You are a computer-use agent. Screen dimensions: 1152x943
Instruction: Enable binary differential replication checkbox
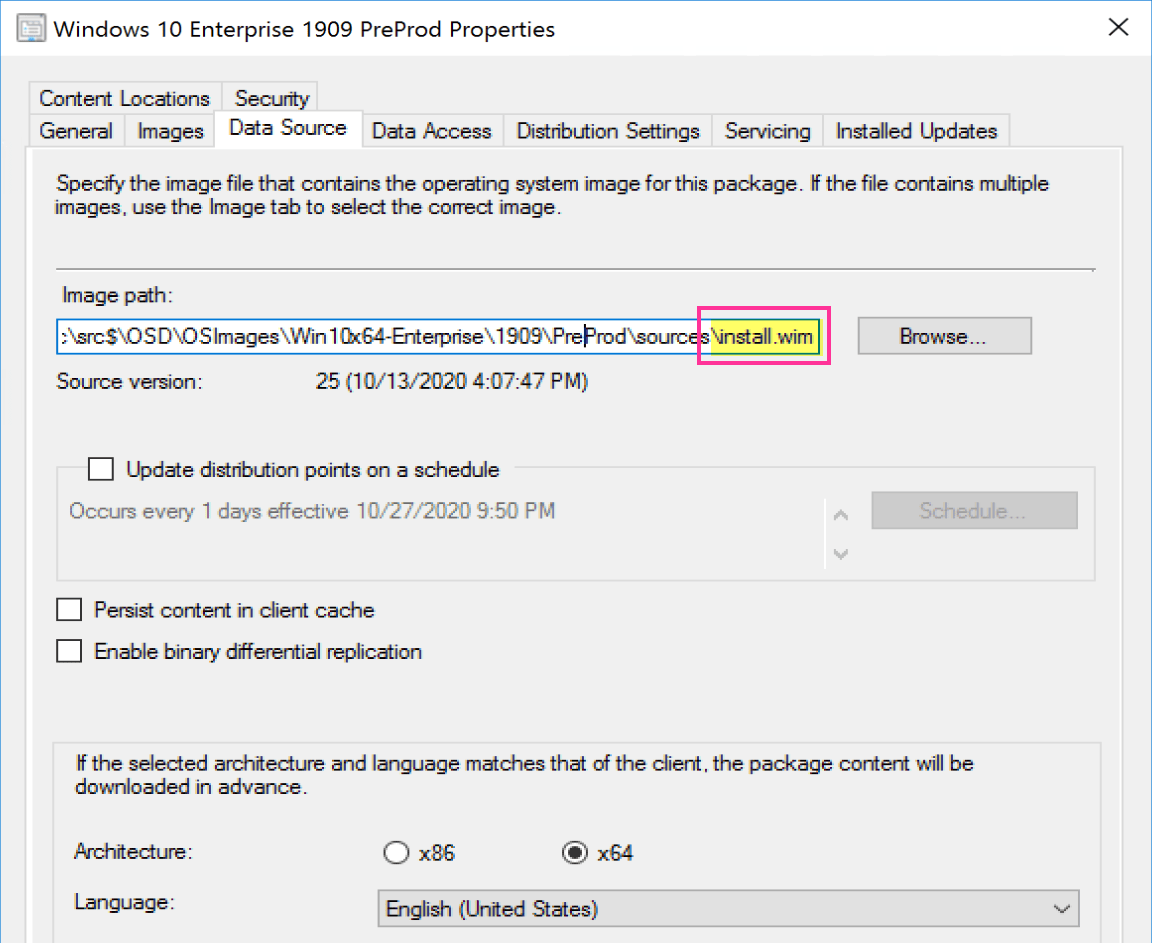pos(69,652)
